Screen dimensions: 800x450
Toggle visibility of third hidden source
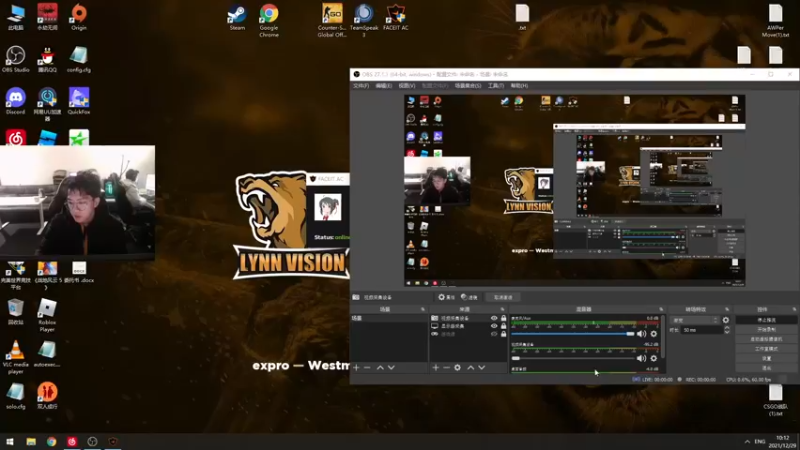(494, 334)
